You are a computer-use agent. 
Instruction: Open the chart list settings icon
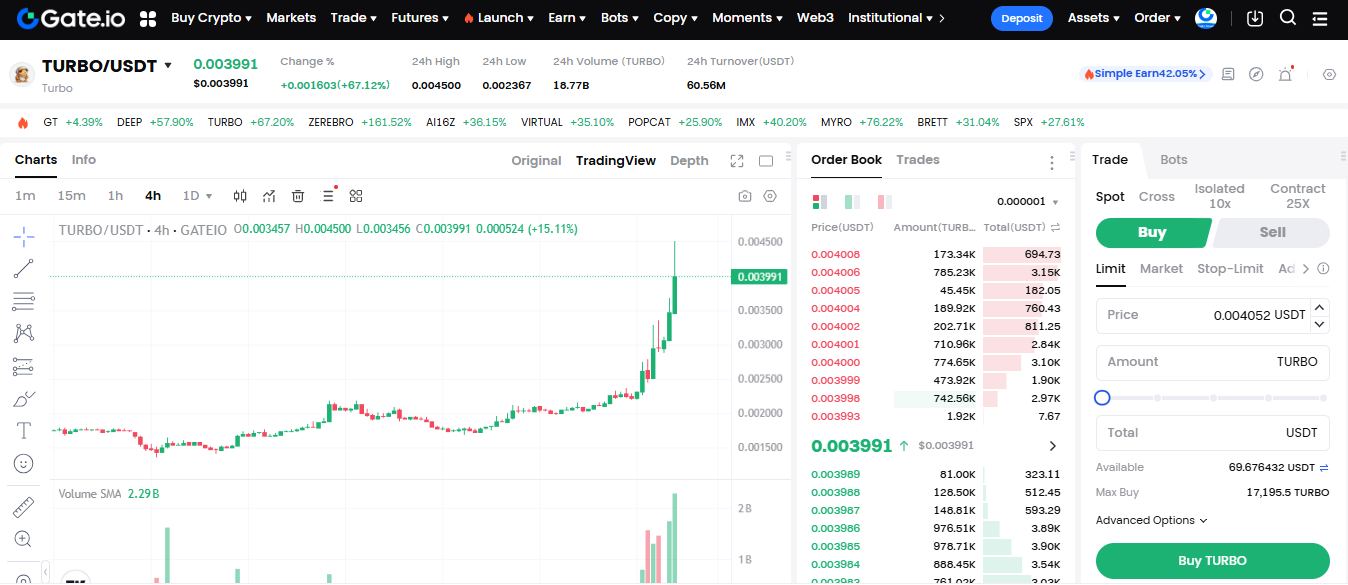pos(328,195)
